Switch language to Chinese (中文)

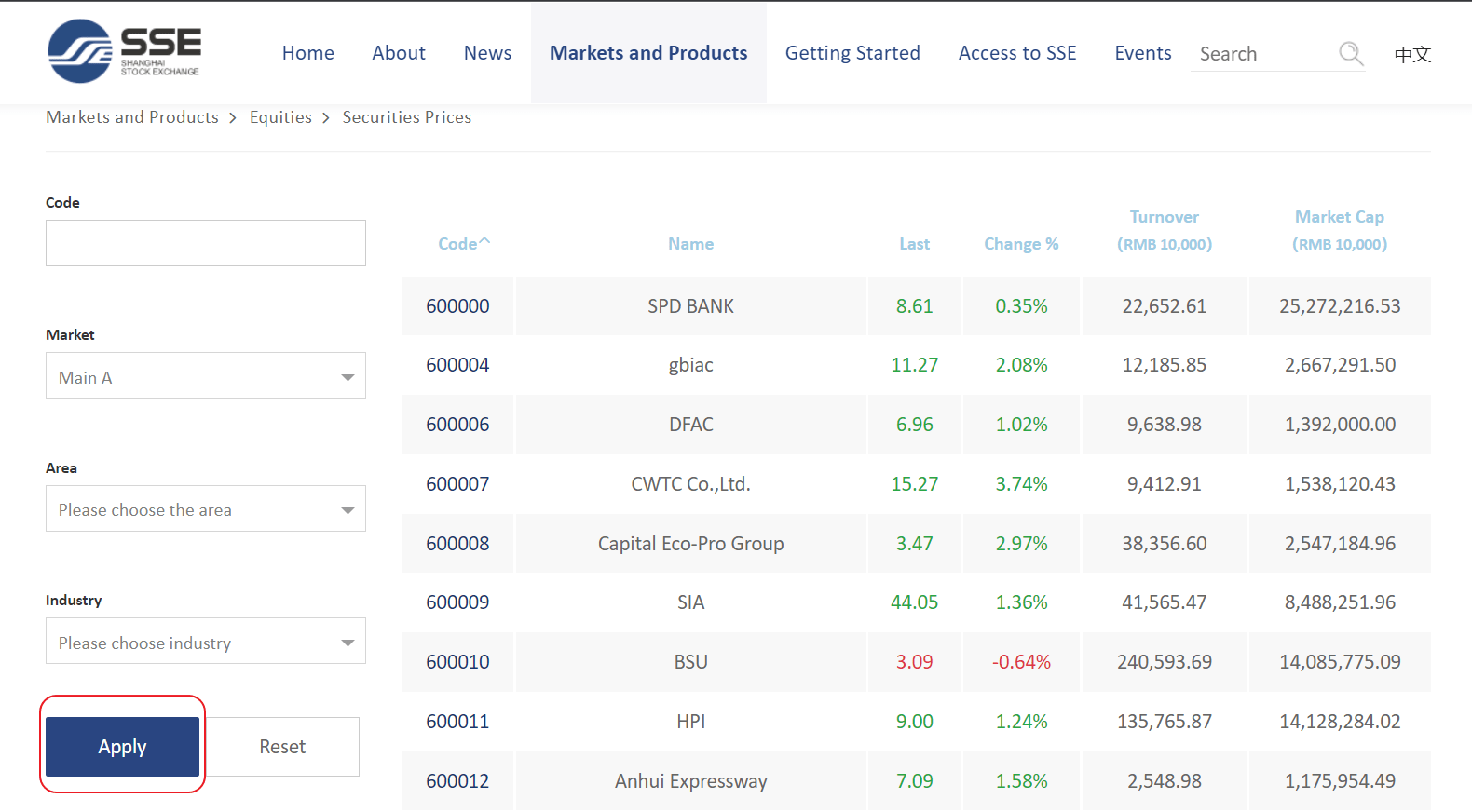(x=1411, y=54)
